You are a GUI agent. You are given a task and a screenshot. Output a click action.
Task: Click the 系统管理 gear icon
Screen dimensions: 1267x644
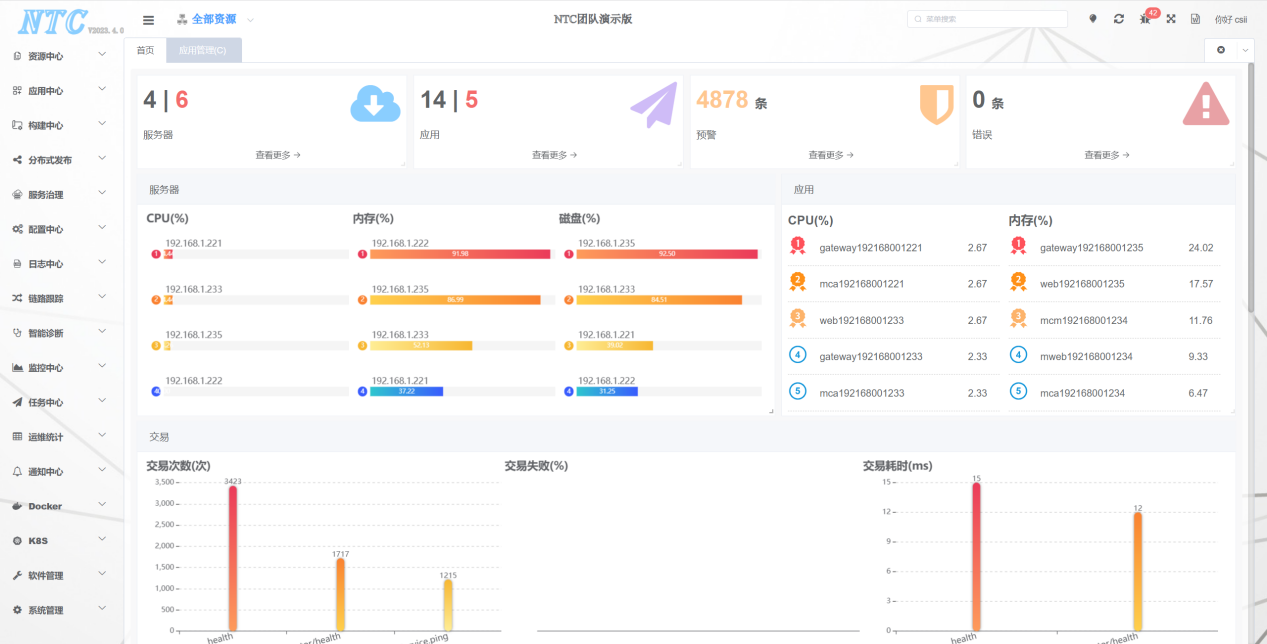coord(17,610)
